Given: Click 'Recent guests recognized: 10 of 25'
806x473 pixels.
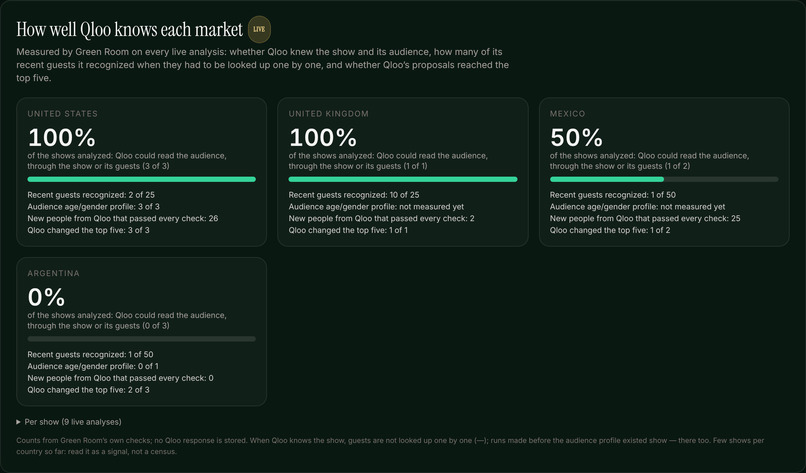Looking at the screenshot, I should (354, 195).
